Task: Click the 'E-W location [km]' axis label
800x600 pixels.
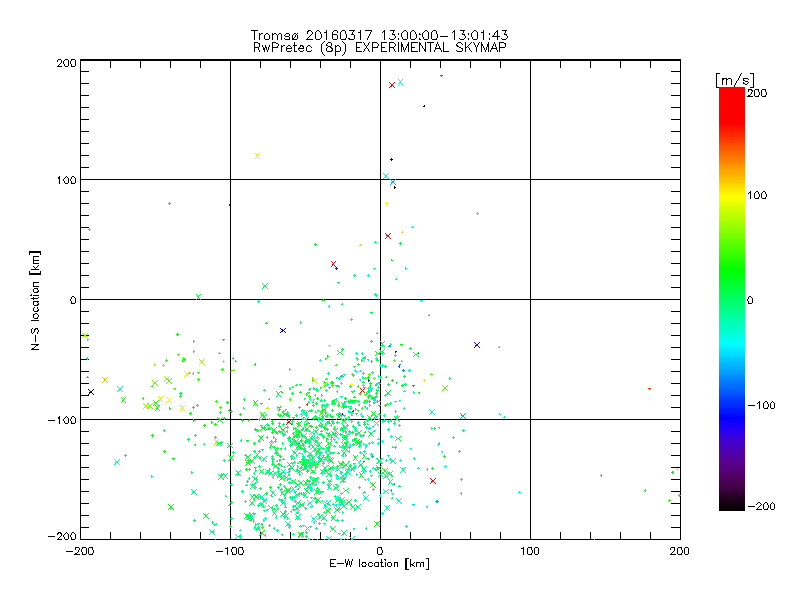Action: point(379,563)
